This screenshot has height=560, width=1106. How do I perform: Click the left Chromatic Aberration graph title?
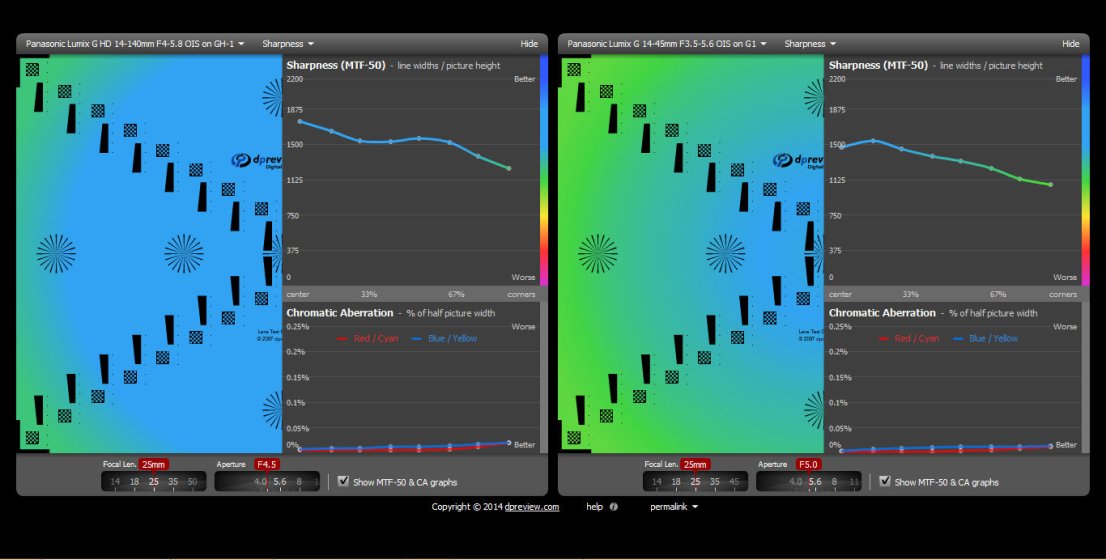pyautogui.click(x=340, y=312)
